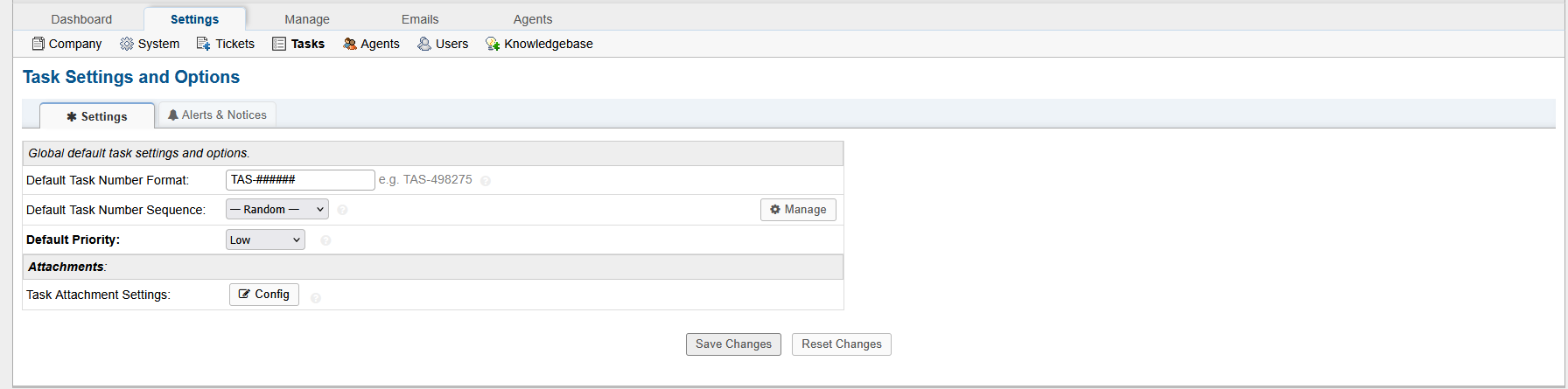This screenshot has width=1568, height=389.
Task: Click the Manage sequences button
Action: point(798,210)
